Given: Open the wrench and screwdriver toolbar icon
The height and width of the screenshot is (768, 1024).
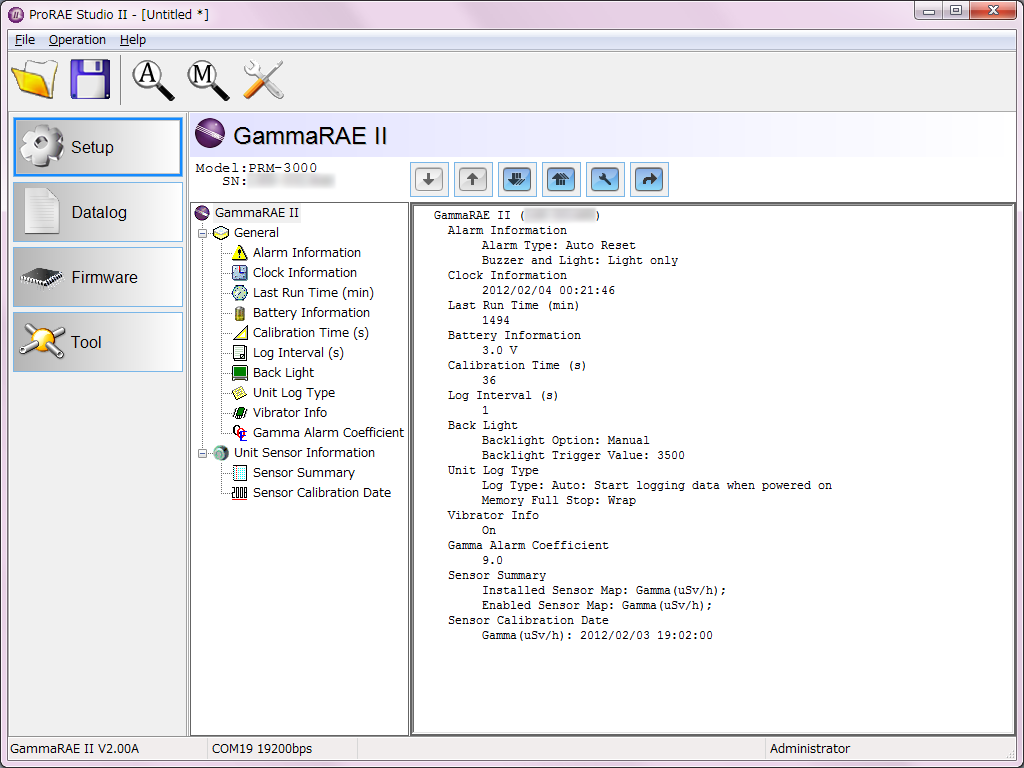Looking at the screenshot, I should pos(263,80).
